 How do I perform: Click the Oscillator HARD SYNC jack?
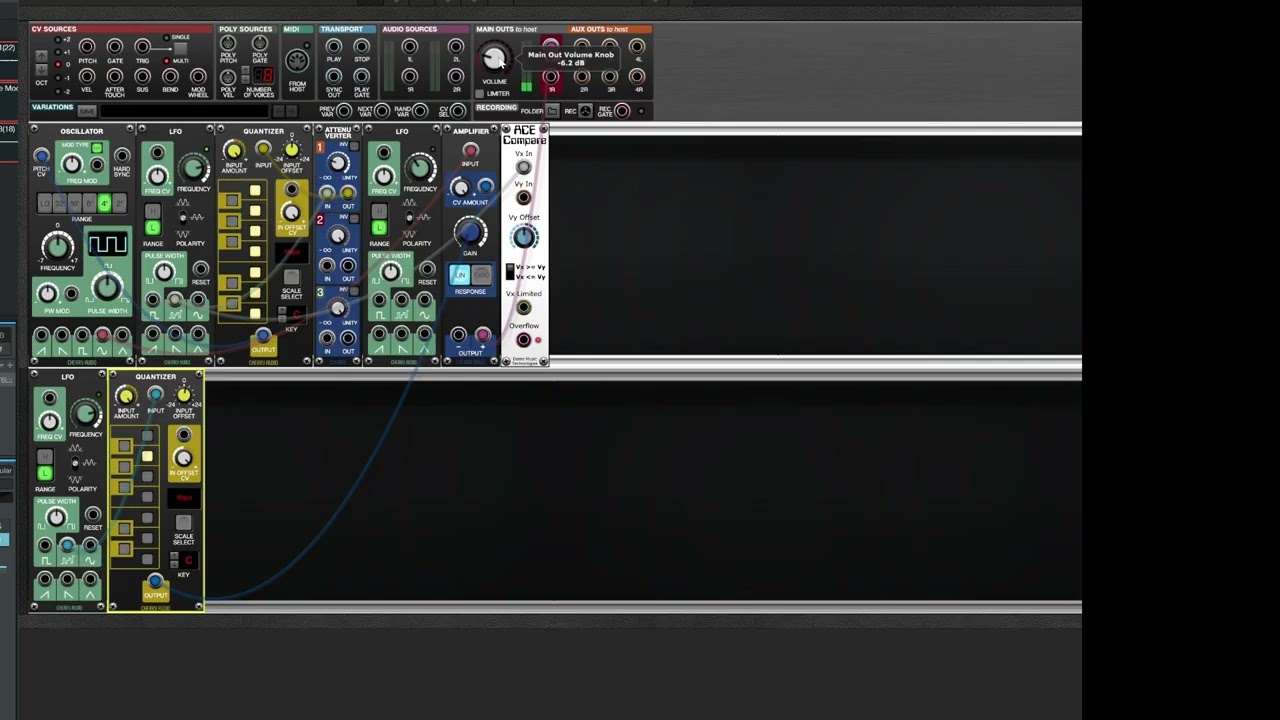pyautogui.click(x=122, y=155)
